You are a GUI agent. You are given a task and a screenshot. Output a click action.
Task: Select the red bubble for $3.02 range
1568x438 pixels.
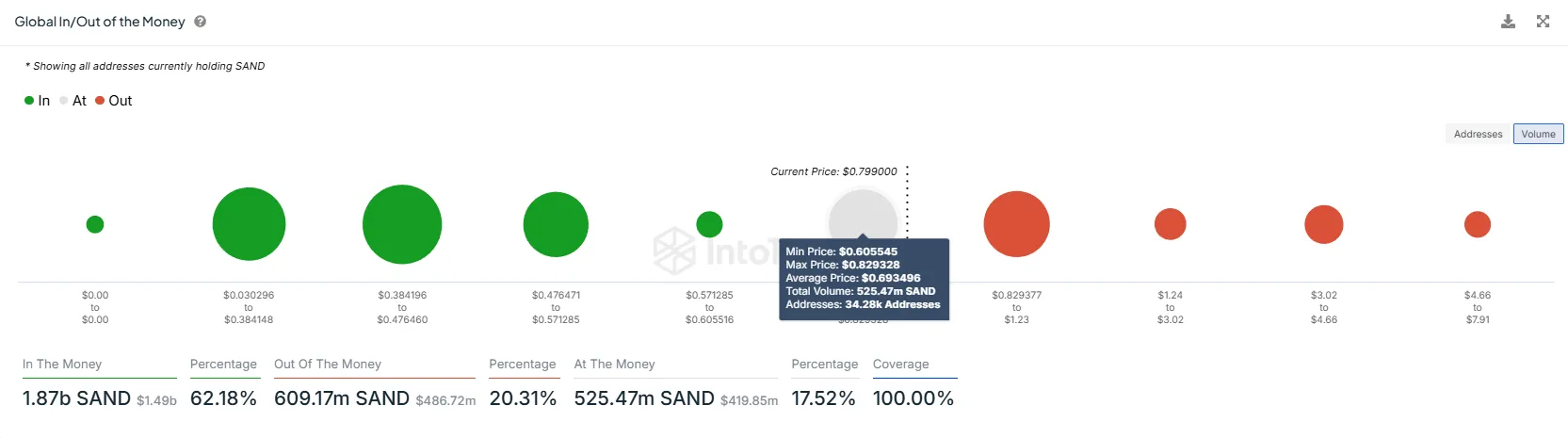click(x=1324, y=224)
